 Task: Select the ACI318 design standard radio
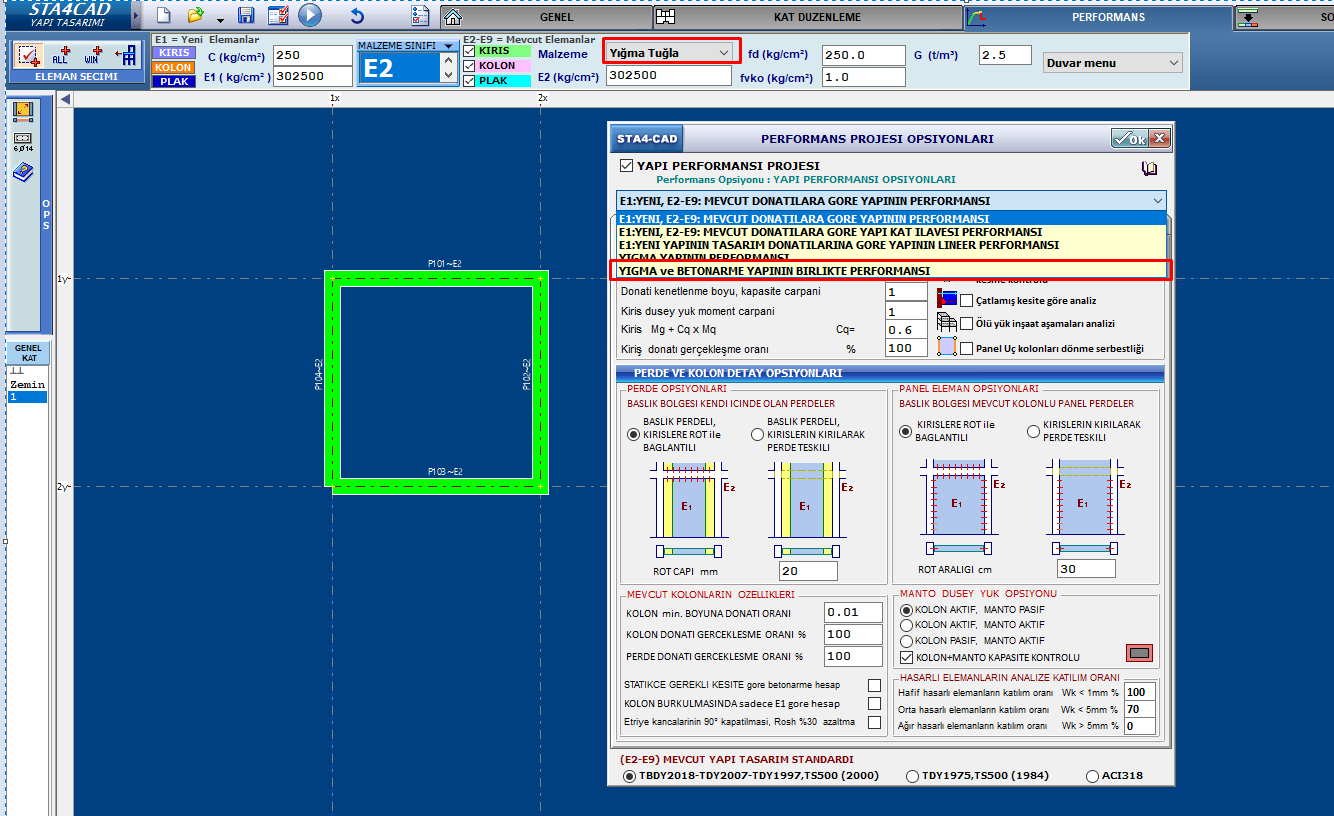pos(1092,776)
